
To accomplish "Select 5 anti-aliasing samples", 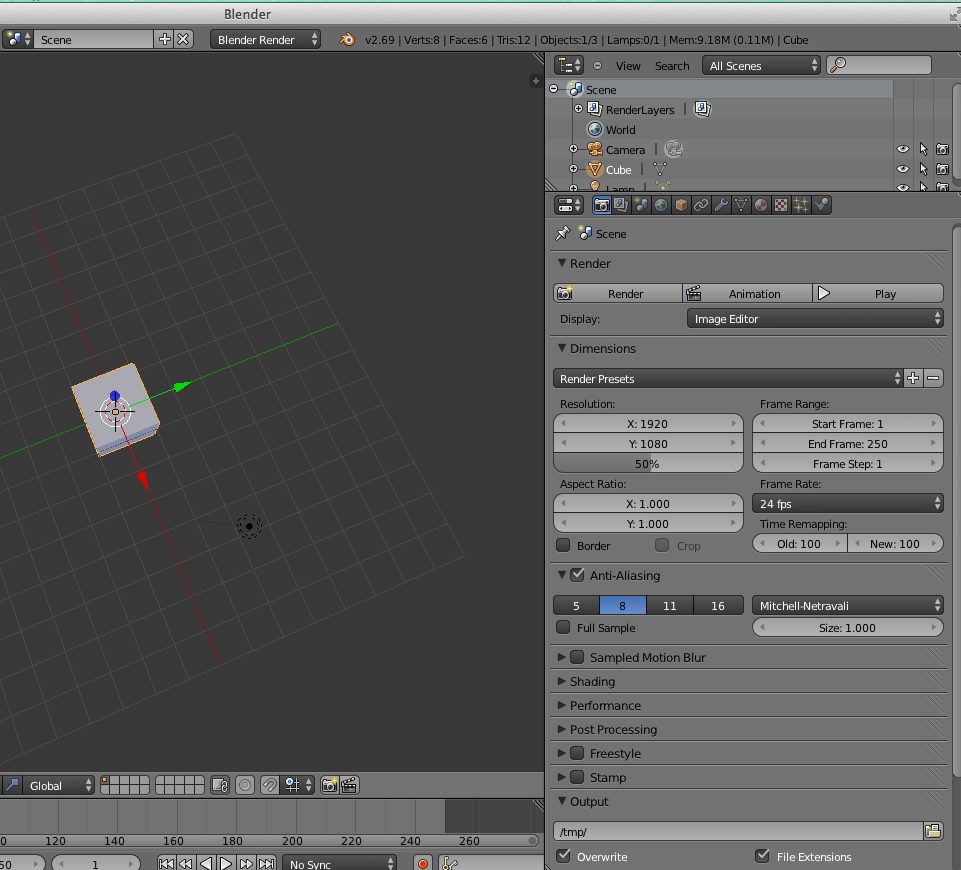I will (576, 605).
